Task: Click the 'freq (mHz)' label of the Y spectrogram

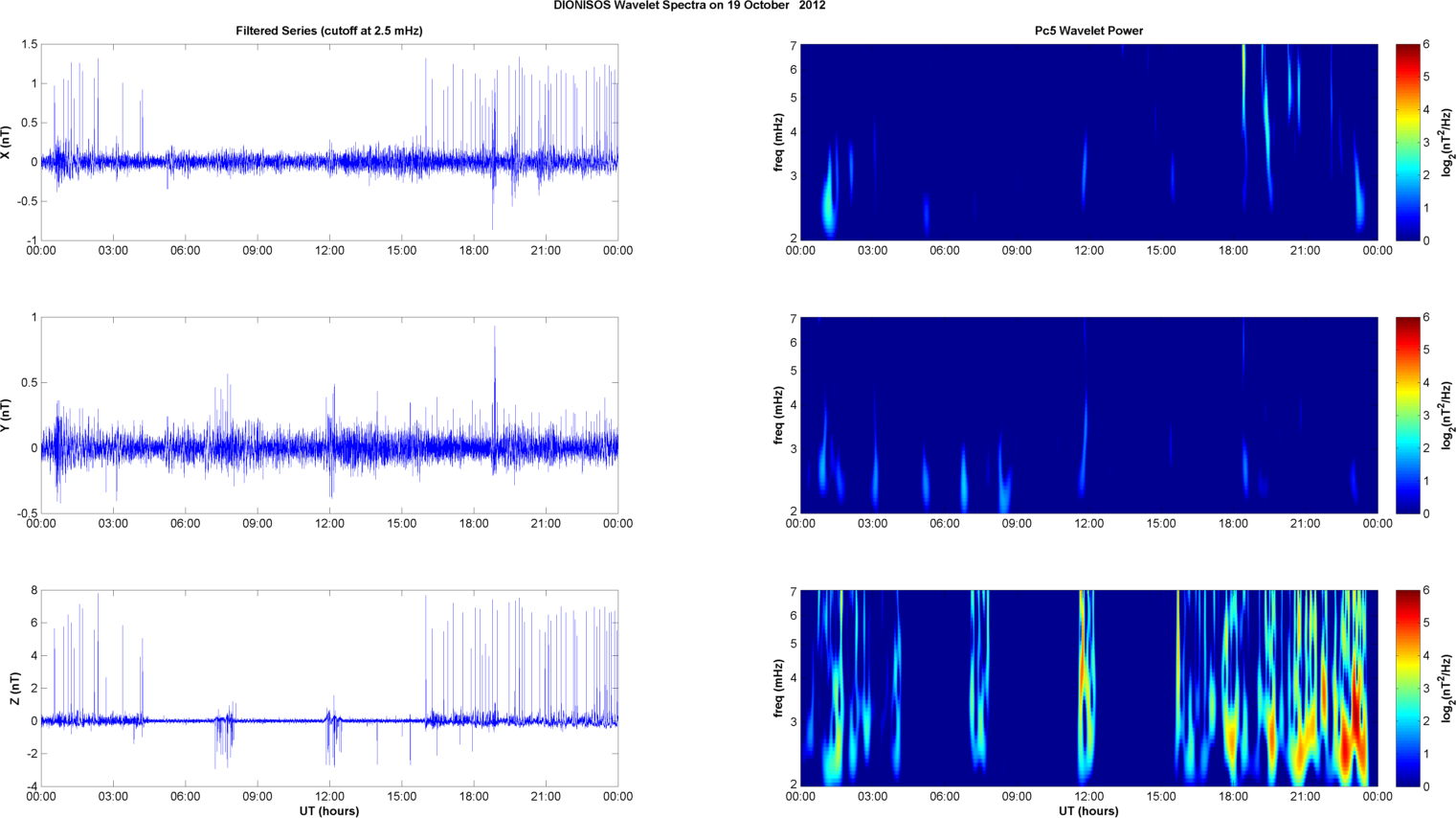Action: [x=779, y=416]
